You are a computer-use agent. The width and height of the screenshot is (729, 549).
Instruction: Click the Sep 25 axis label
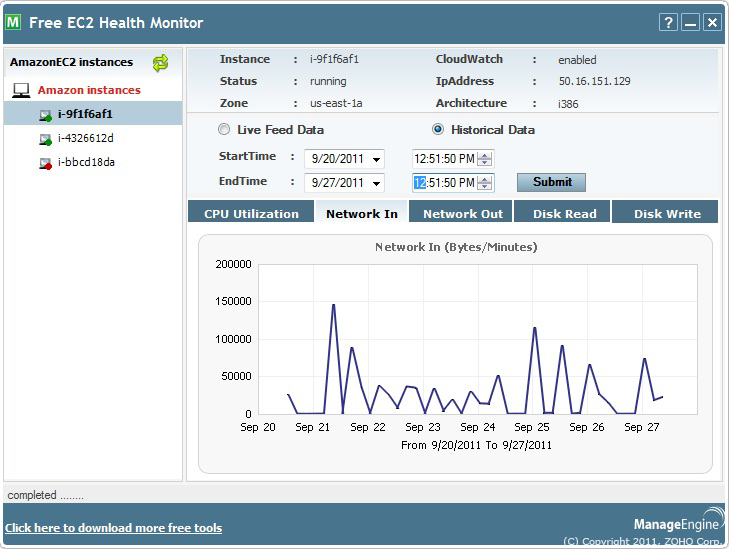pos(532,427)
